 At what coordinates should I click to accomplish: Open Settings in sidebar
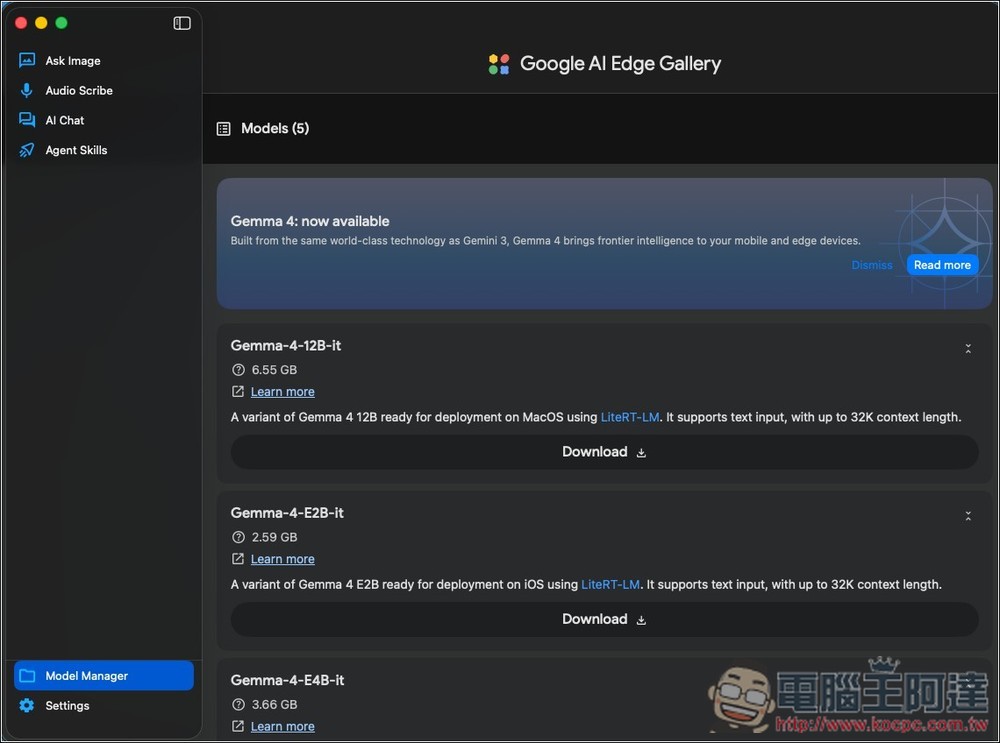point(103,705)
